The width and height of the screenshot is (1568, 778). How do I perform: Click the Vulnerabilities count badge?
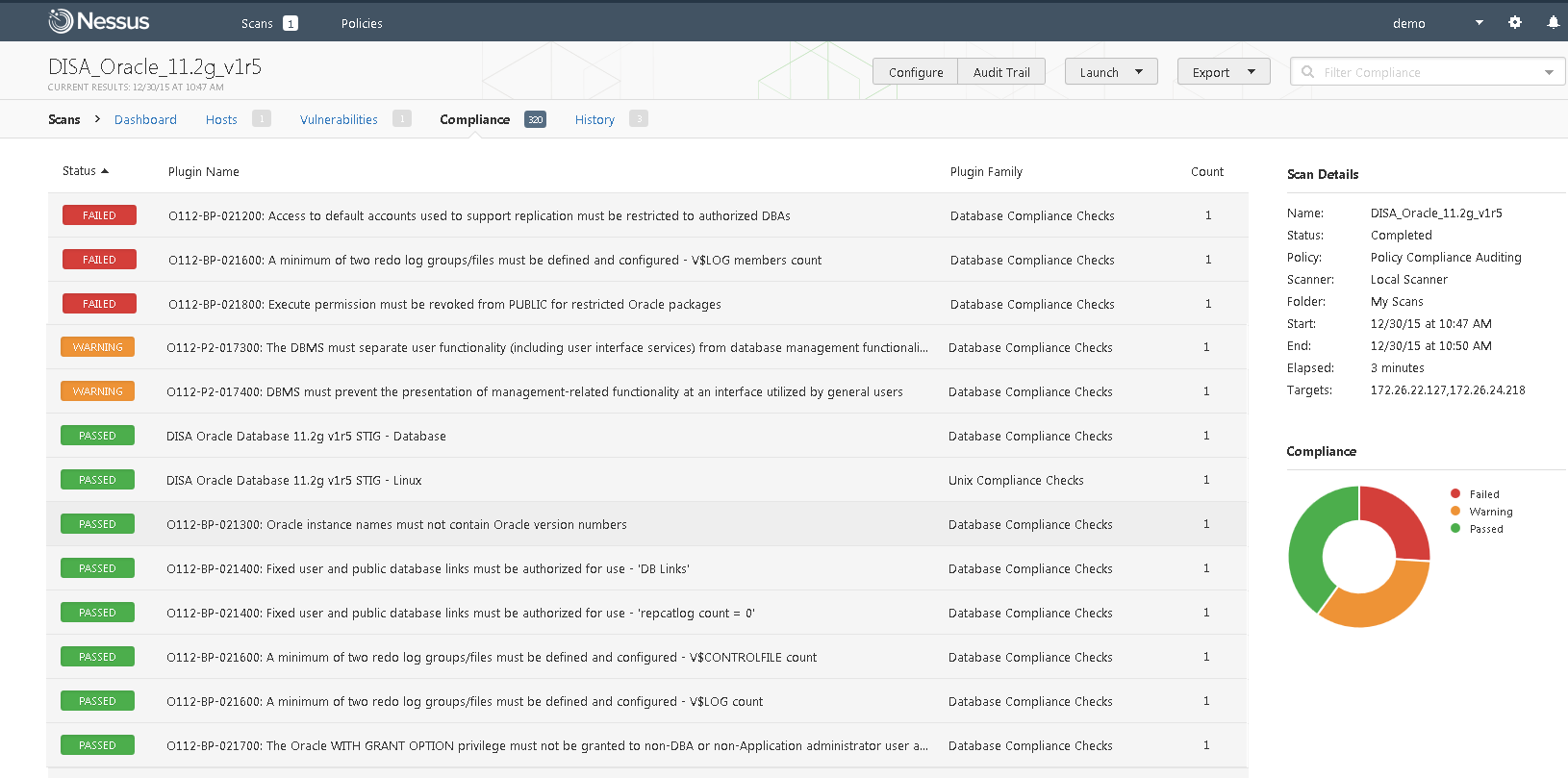[402, 118]
